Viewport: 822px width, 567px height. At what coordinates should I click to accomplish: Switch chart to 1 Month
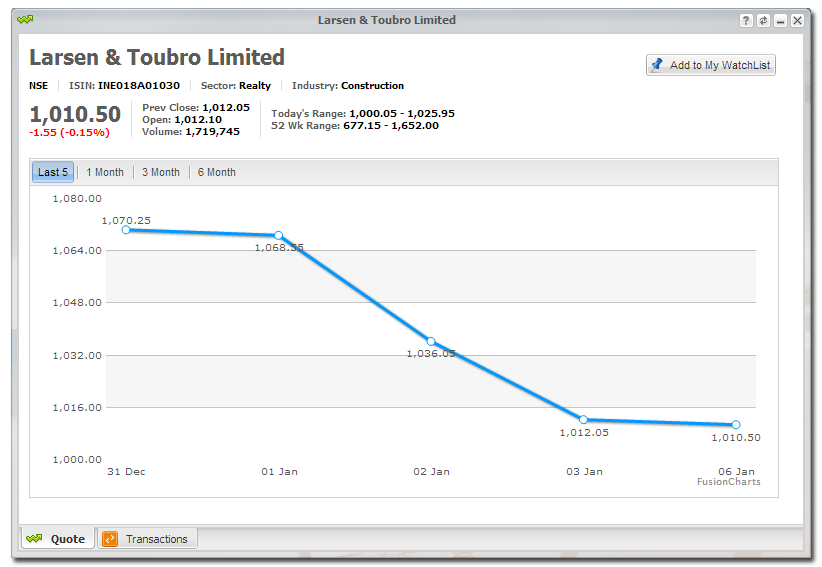[105, 172]
